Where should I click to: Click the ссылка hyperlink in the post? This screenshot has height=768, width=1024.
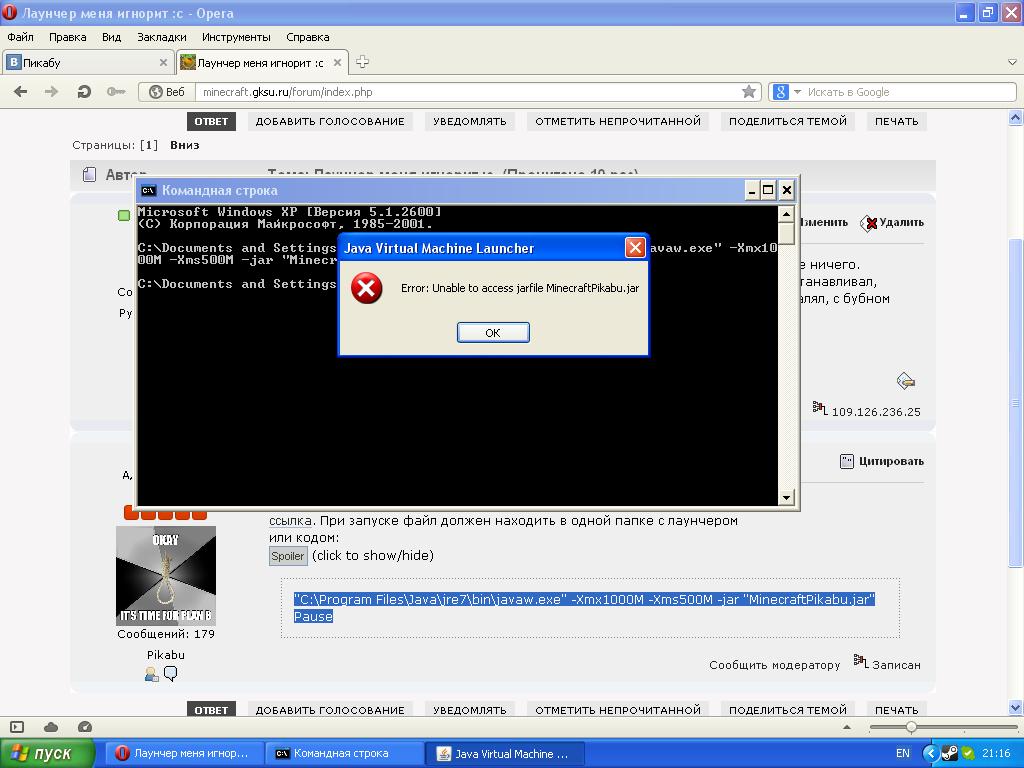click(x=290, y=521)
